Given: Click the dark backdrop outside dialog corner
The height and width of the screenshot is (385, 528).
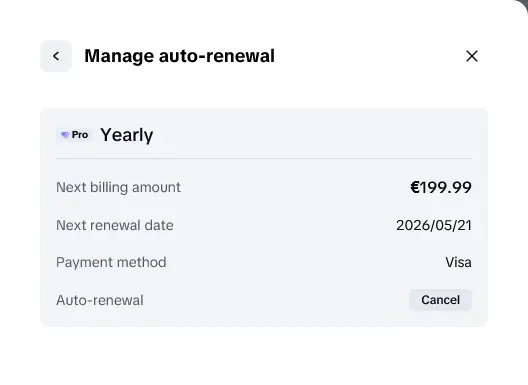Looking at the screenshot, I should [x=523, y=4].
